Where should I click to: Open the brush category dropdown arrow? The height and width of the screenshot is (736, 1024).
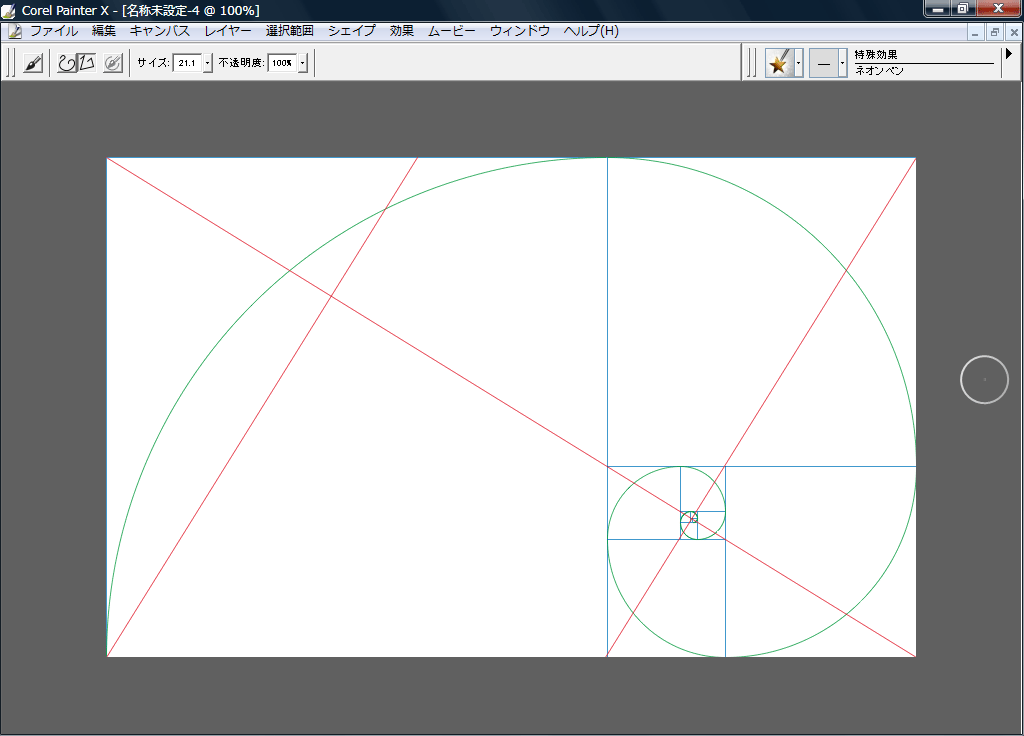click(x=799, y=63)
